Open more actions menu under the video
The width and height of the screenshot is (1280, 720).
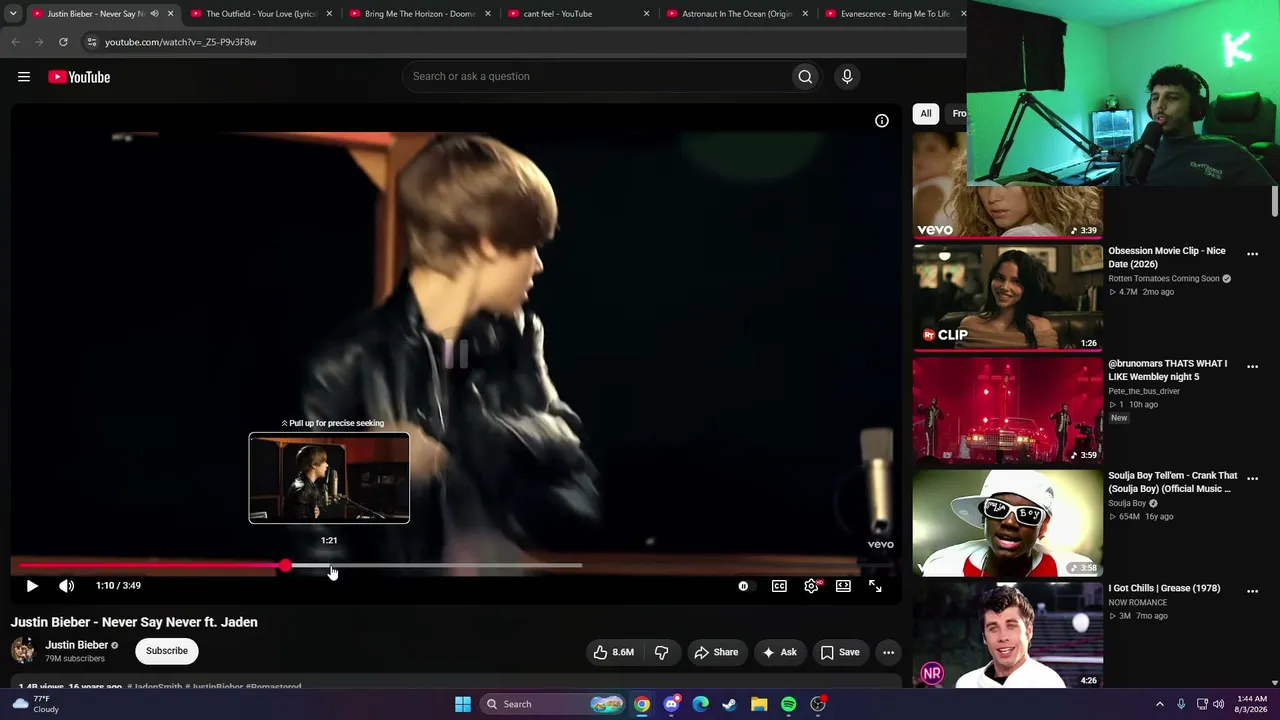tap(888, 652)
